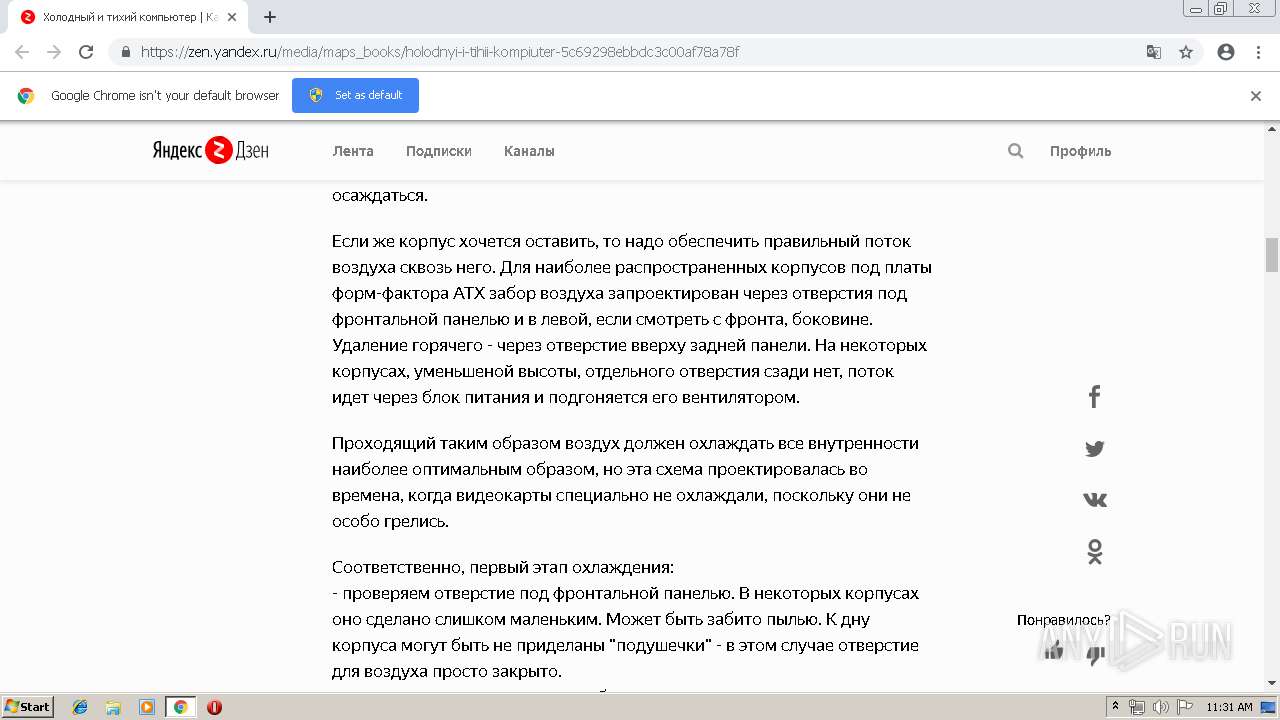Click the Zen search magnifier icon

click(1016, 151)
